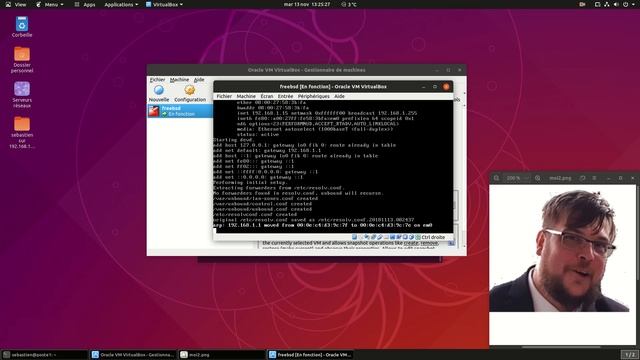
Task: Switch to sebastien@poste1 terminal taskbar entry
Action: tap(45, 355)
